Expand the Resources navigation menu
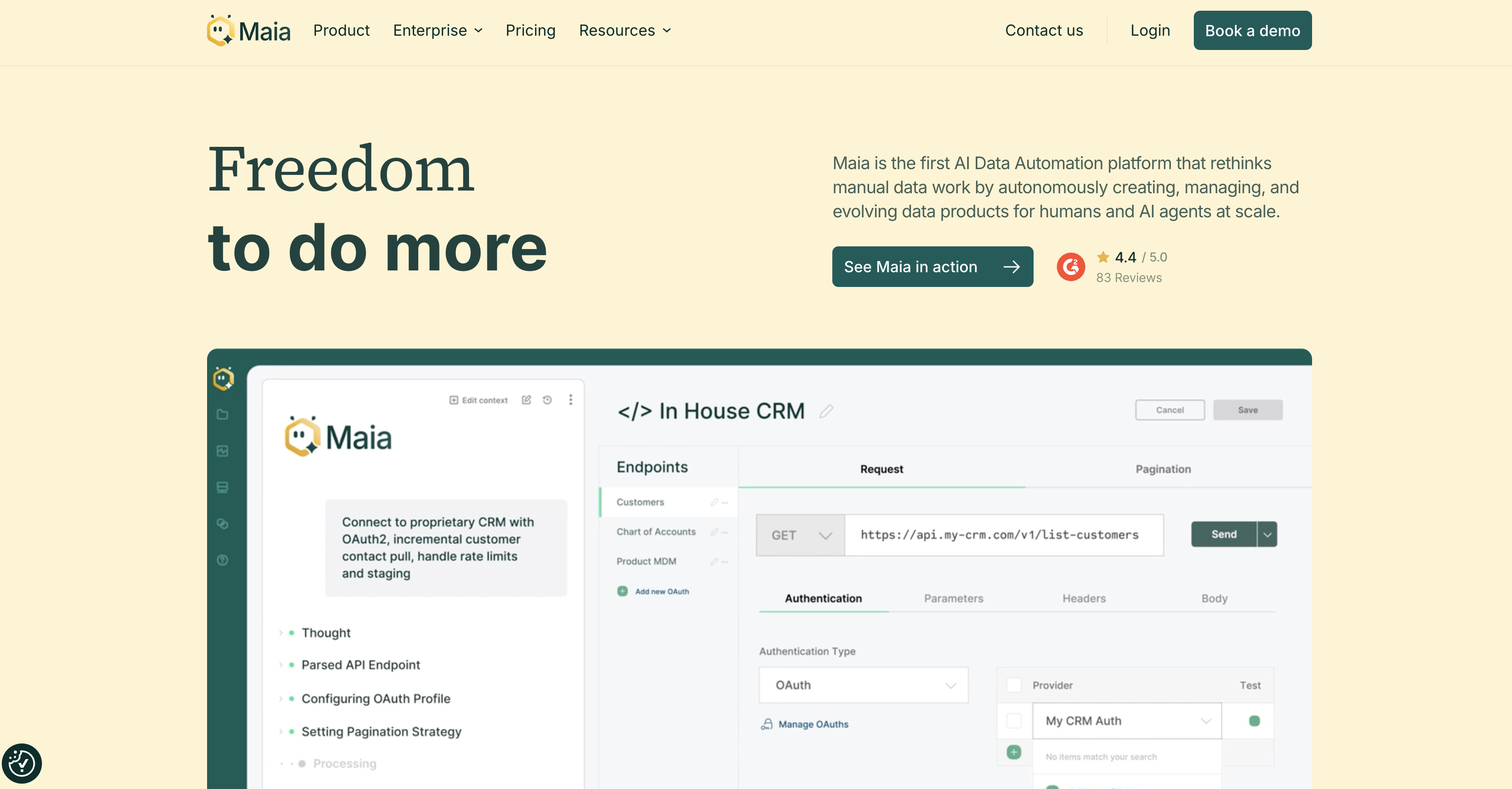1512x789 pixels. tap(625, 30)
